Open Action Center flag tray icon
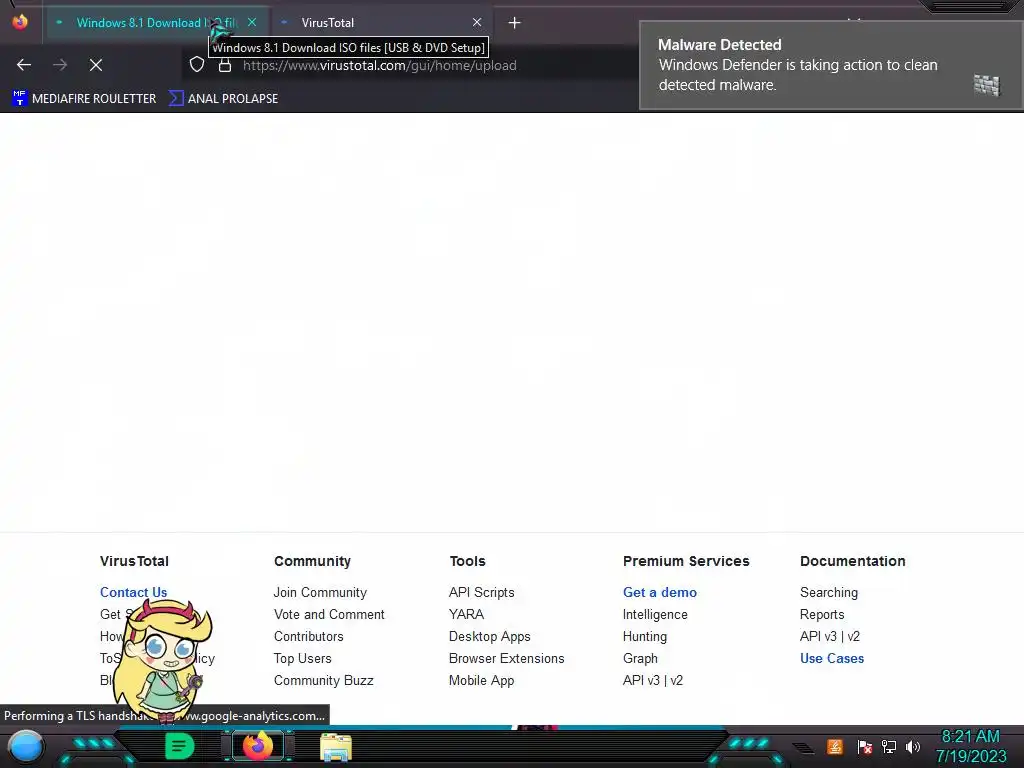Screen dimensions: 1024x768 [864, 746]
